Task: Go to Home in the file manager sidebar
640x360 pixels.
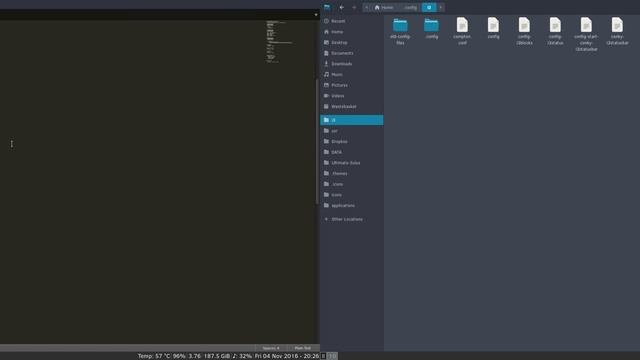Action: click(x=351, y=31)
